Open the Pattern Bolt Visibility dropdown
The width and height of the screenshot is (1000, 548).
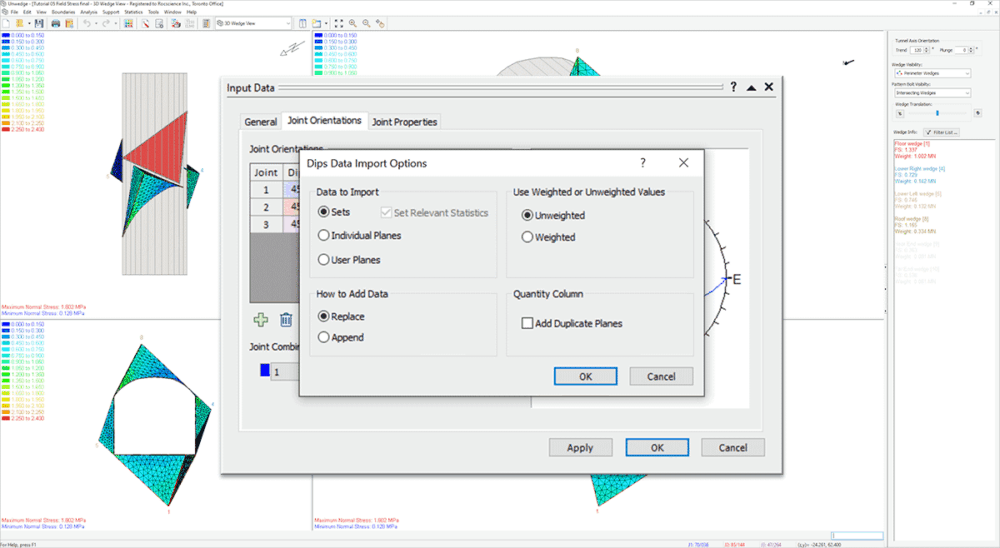pyautogui.click(x=967, y=92)
